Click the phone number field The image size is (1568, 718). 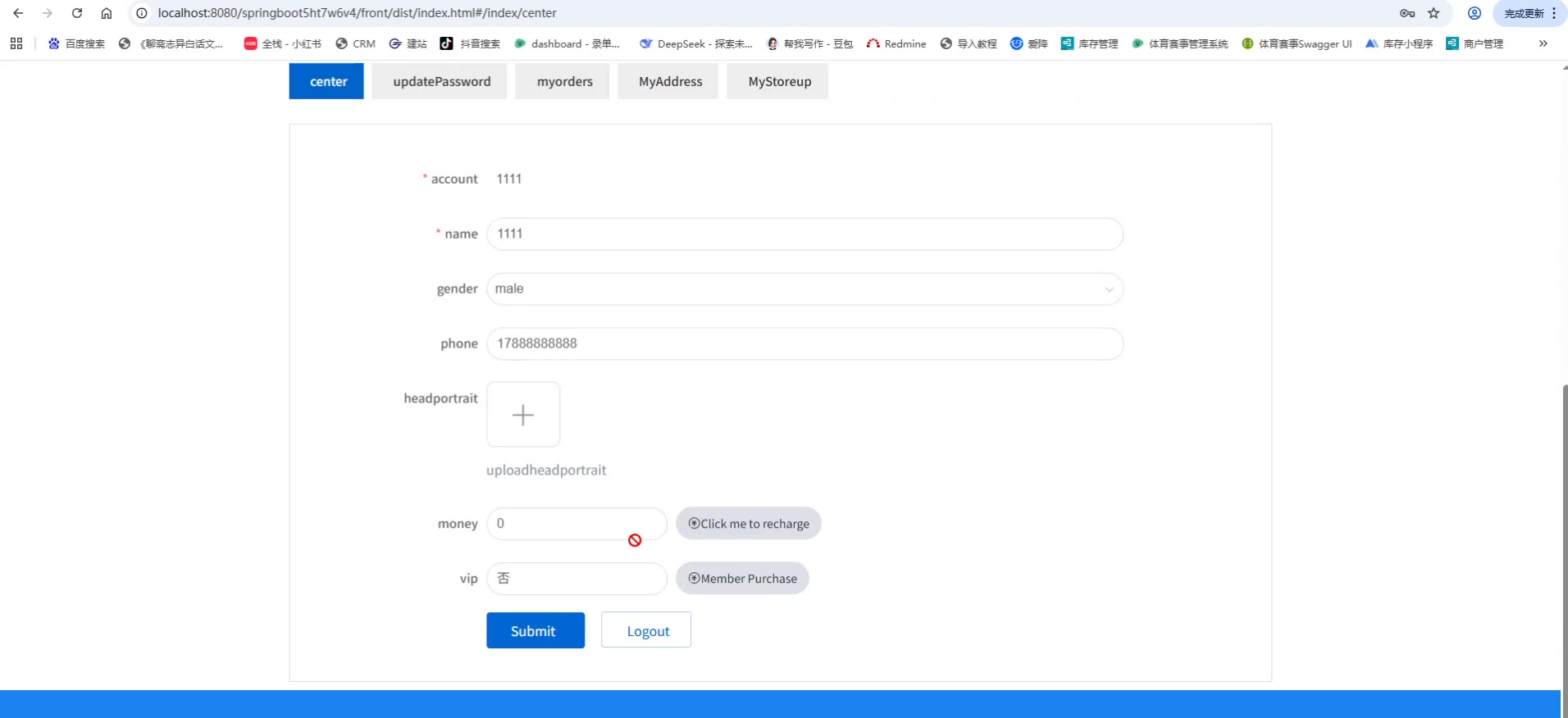[x=805, y=344]
